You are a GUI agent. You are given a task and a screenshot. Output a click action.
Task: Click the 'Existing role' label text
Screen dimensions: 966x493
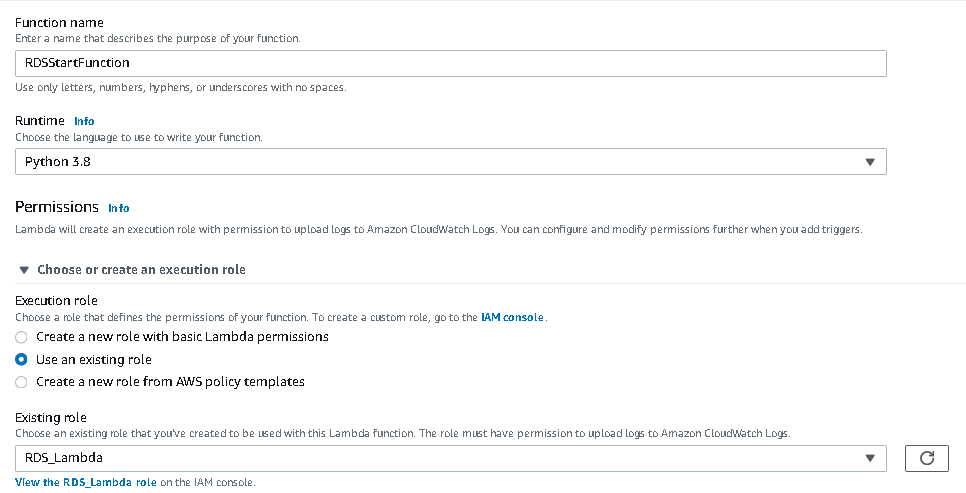click(51, 416)
